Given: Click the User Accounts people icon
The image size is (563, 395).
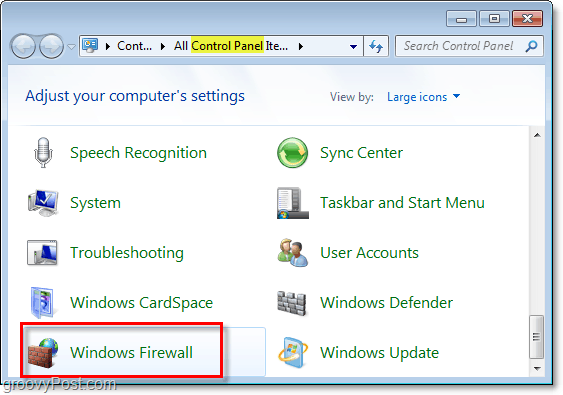Looking at the screenshot, I should click(293, 252).
